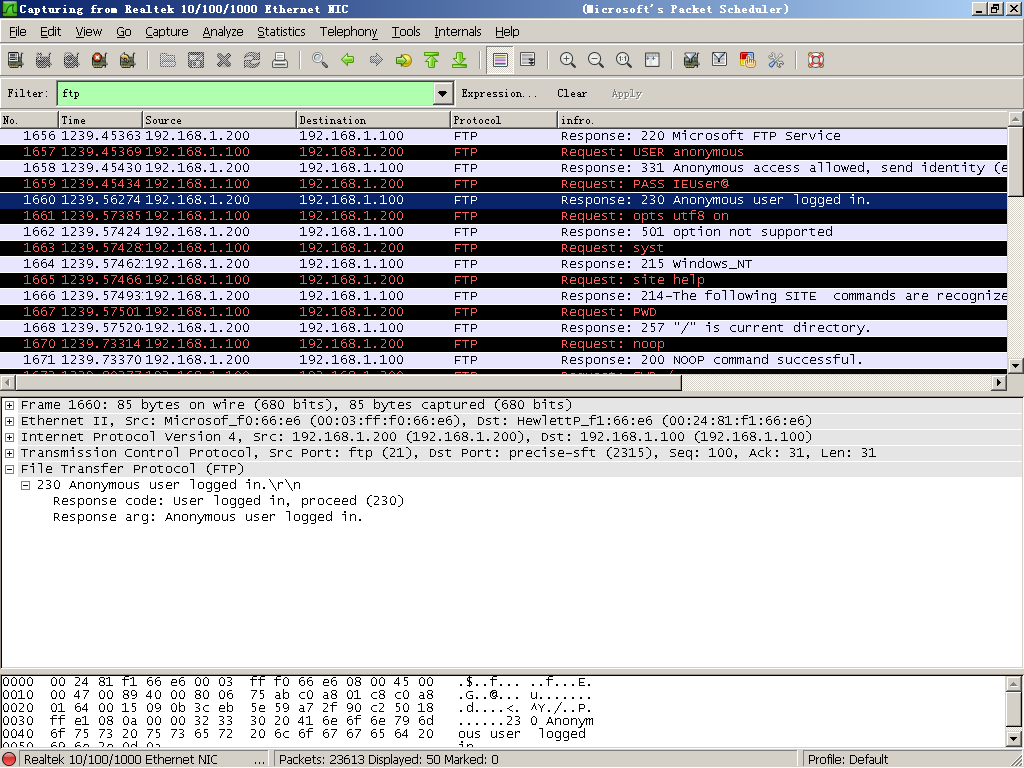This screenshot has width=1024, height=768.
Task: Open the Analyze menu
Action: point(223,31)
